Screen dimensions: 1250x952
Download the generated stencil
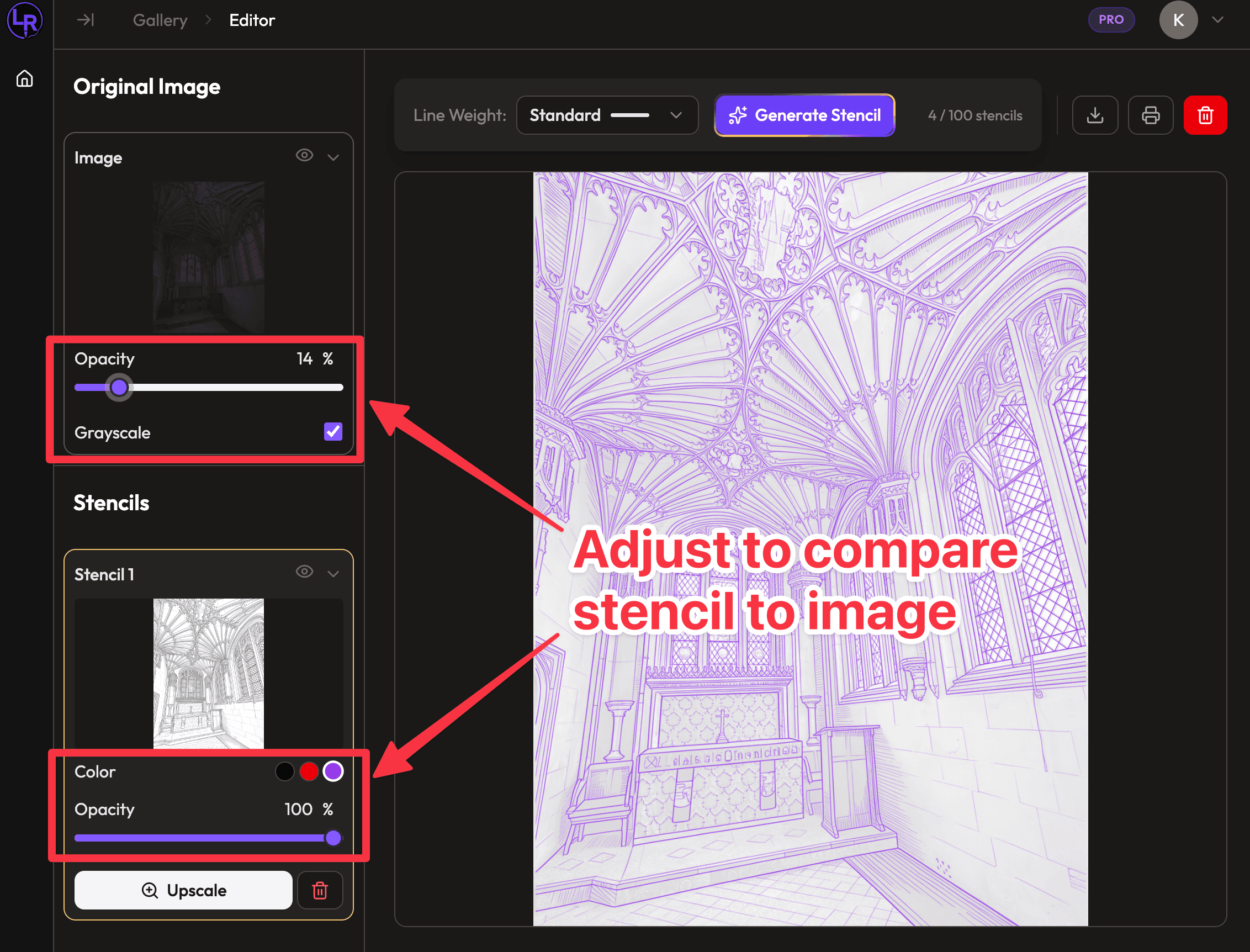[x=1095, y=115]
